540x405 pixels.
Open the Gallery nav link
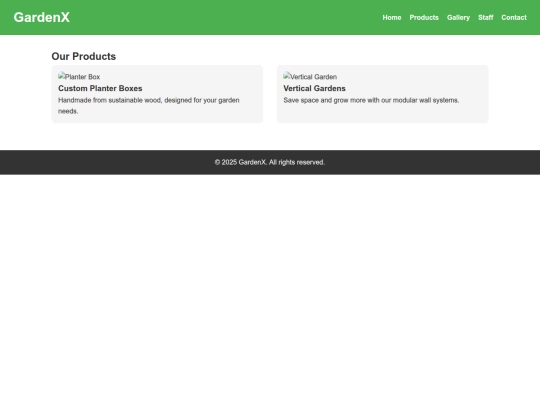458,18
